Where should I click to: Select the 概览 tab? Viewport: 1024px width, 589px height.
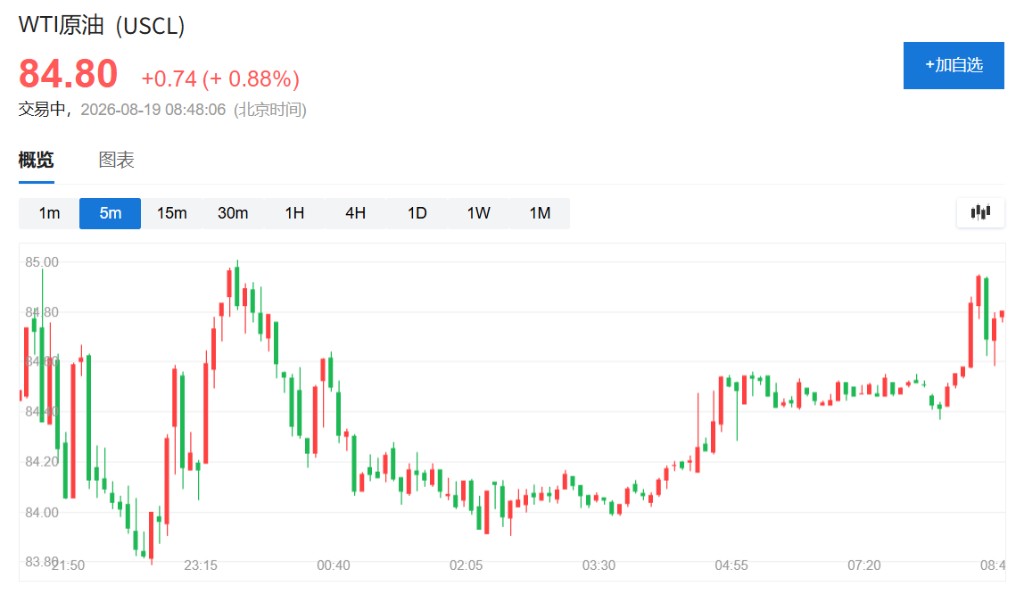click(x=36, y=160)
